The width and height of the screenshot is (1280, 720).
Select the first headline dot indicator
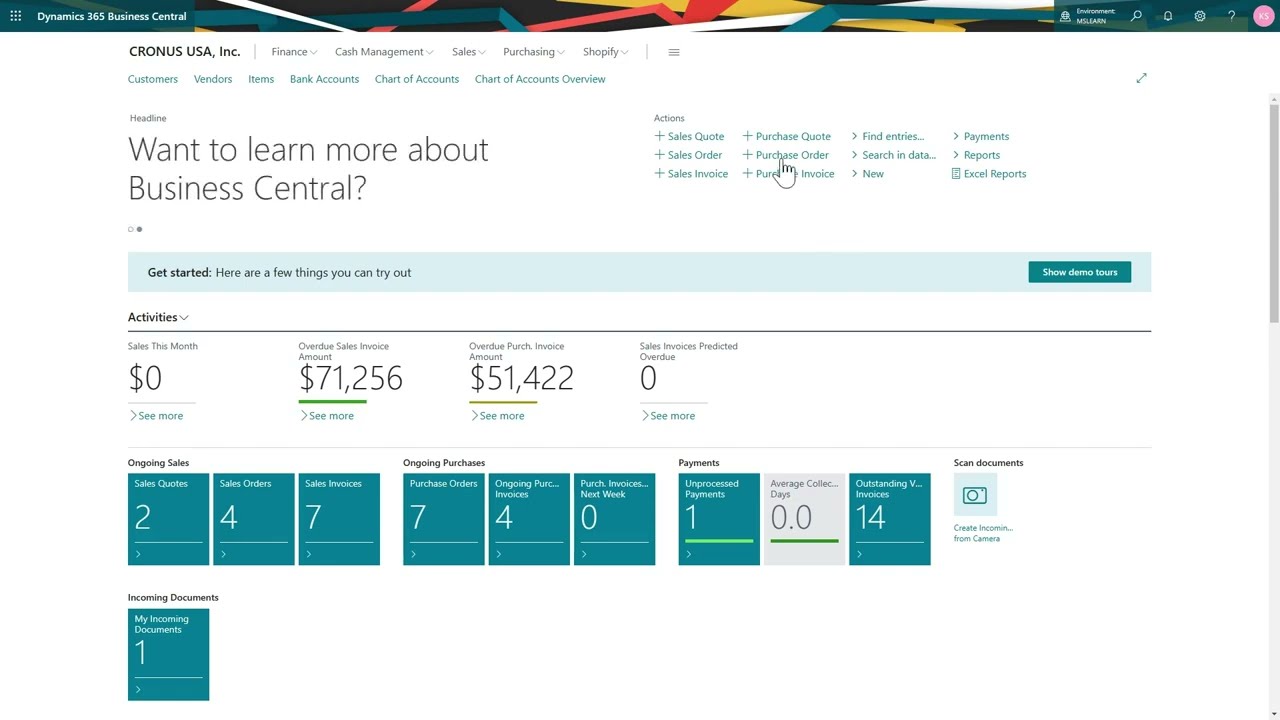(130, 229)
